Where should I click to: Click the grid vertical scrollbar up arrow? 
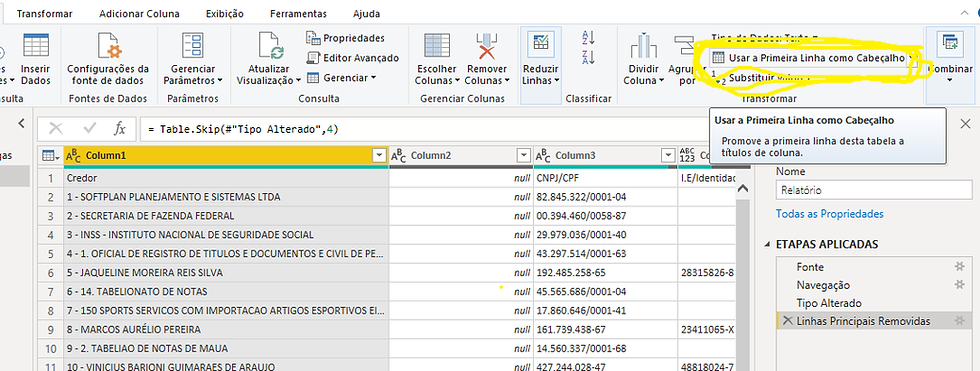tap(743, 188)
